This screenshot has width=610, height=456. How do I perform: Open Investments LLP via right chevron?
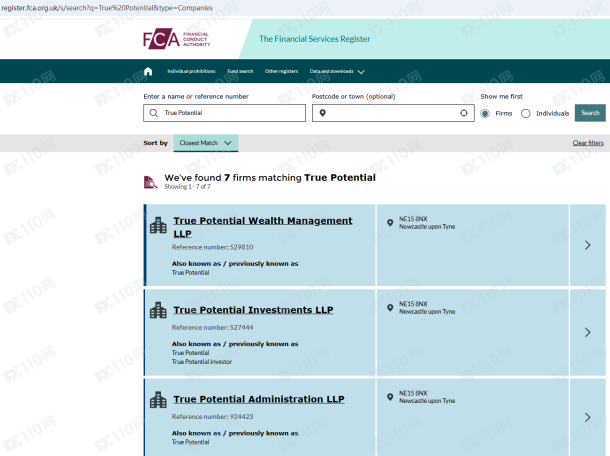(587, 332)
